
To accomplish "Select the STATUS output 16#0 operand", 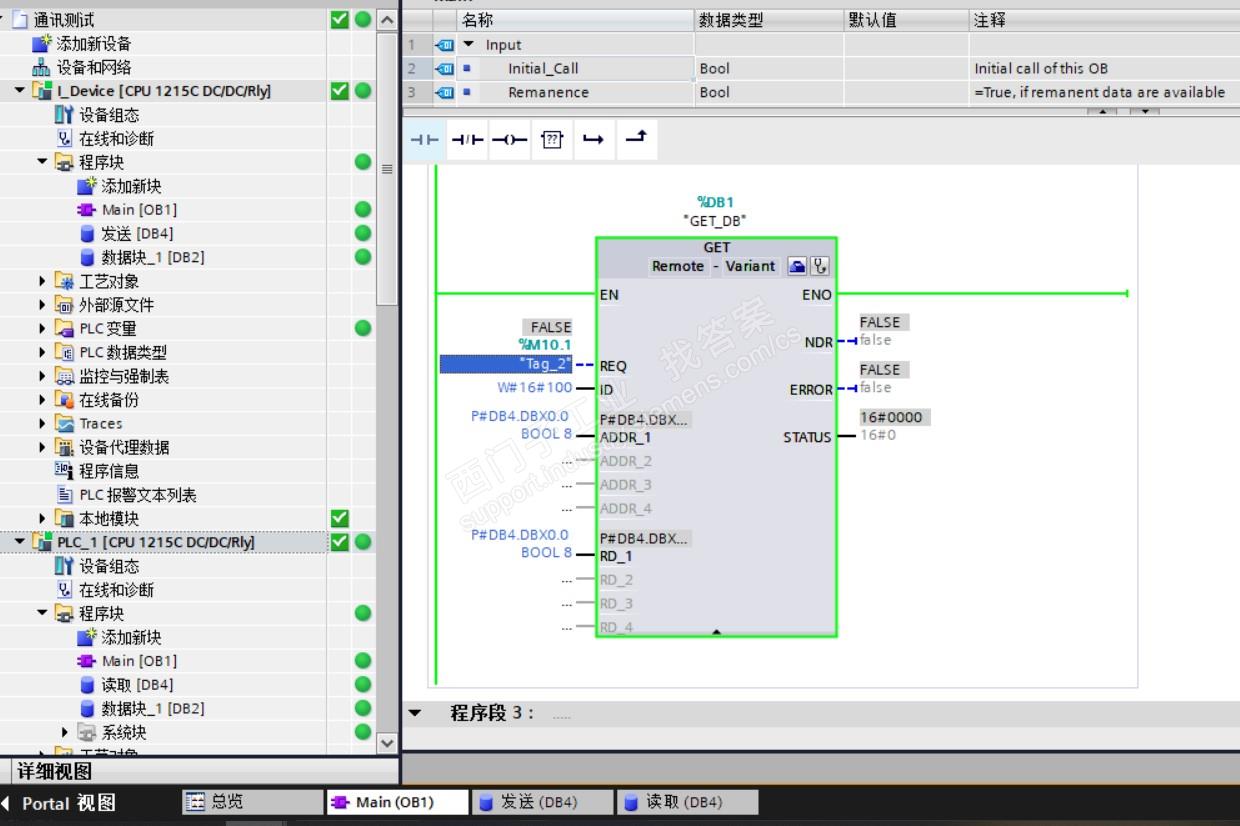I will pyautogui.click(x=878, y=436).
